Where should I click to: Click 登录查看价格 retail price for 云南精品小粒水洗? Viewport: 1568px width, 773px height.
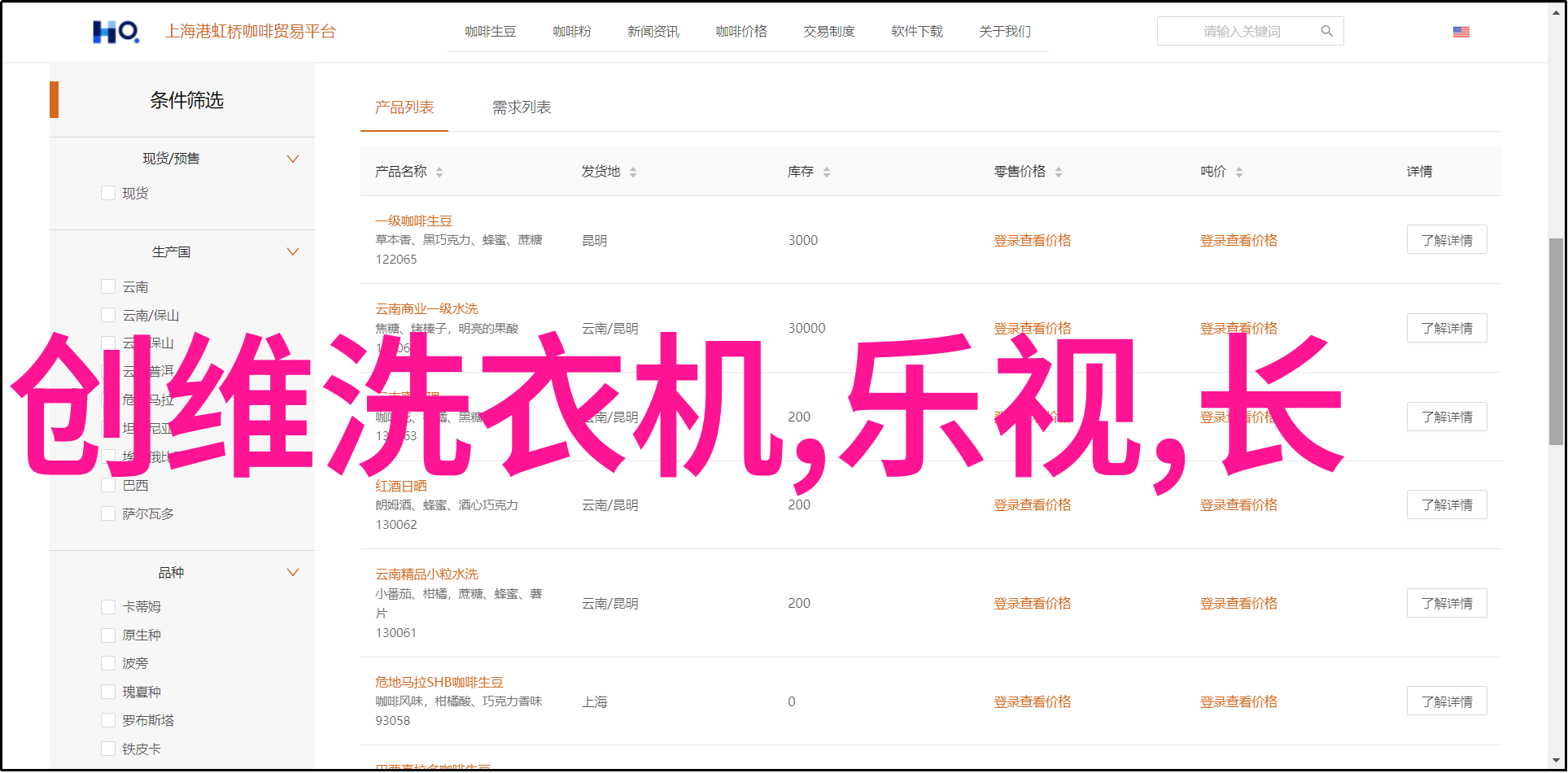pos(1033,603)
